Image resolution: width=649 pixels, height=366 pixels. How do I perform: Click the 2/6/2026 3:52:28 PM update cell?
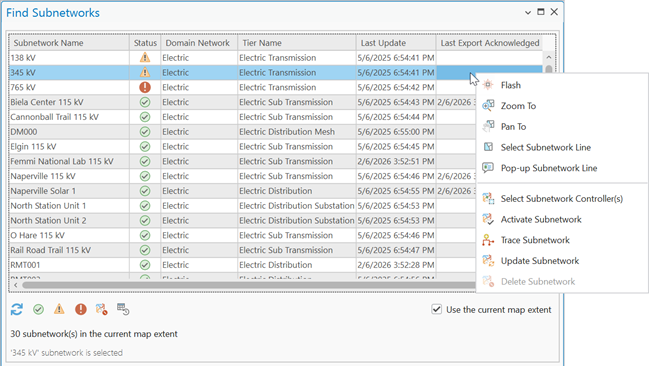(x=396, y=265)
